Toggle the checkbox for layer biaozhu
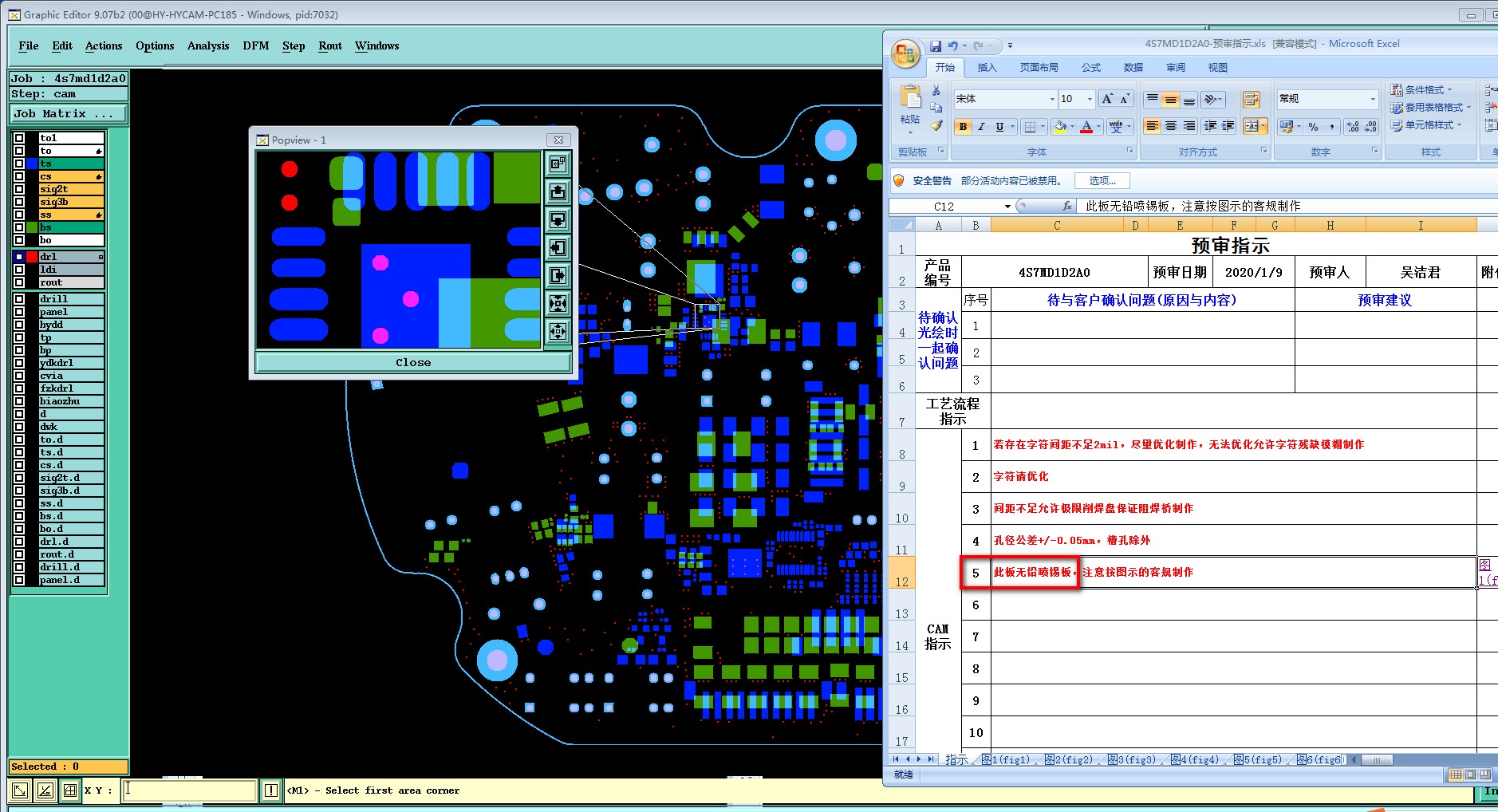Viewport: 1498px width, 812px height. tap(19, 401)
